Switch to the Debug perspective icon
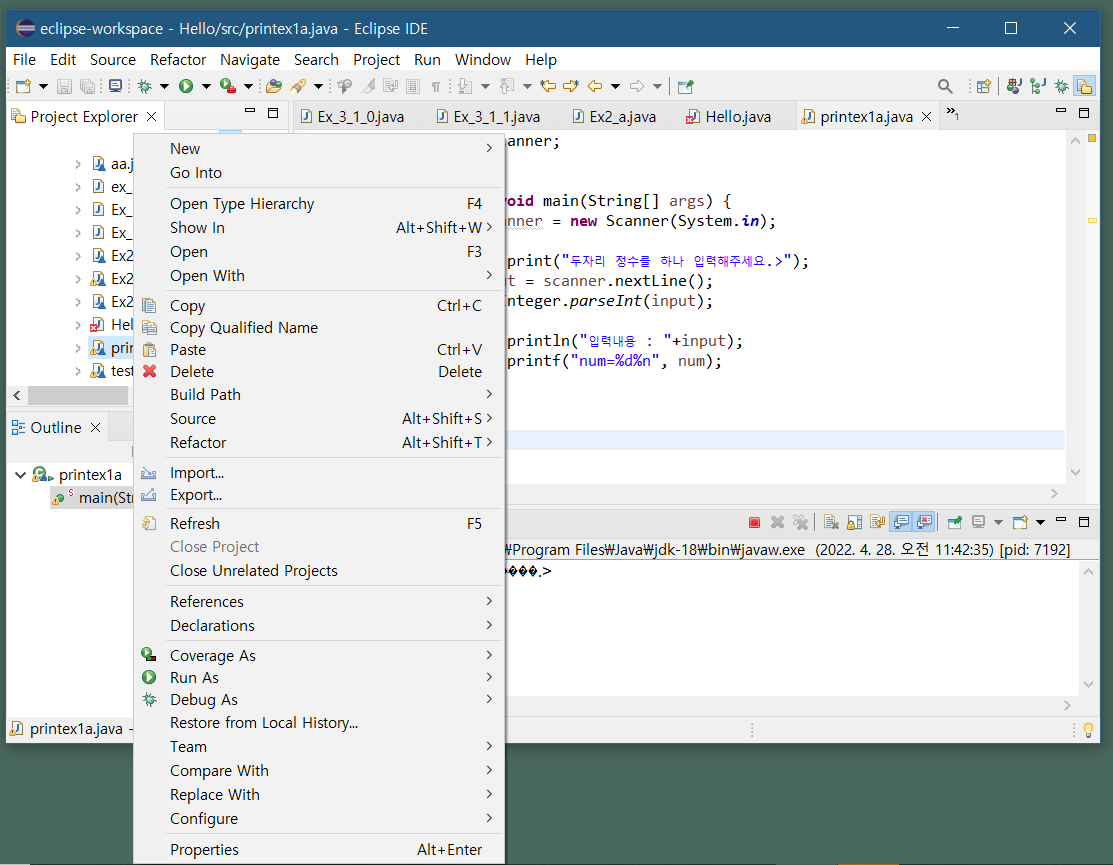1113x865 pixels. (1061, 87)
